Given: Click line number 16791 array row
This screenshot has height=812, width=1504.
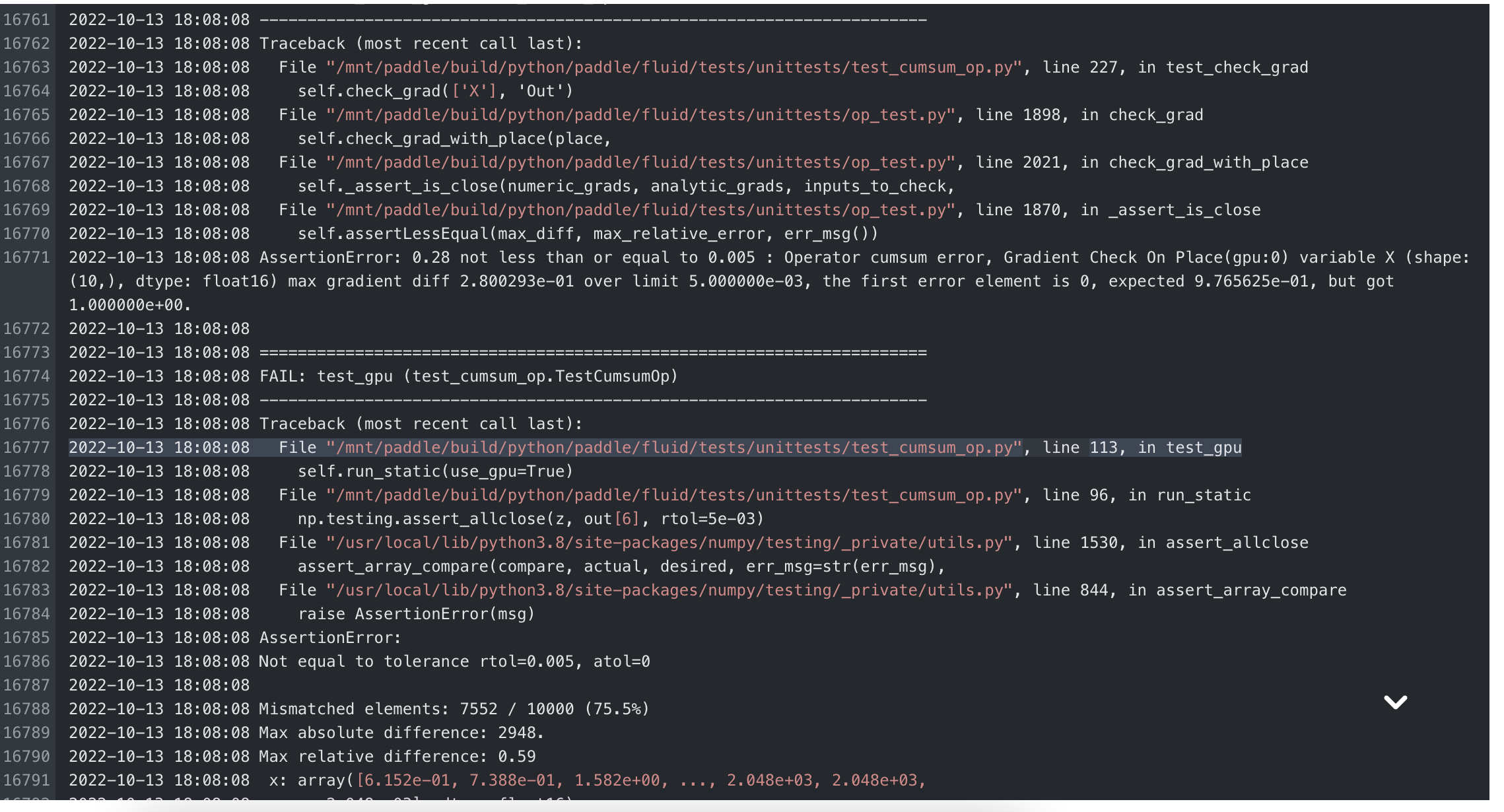Looking at the screenshot, I should coord(26,780).
